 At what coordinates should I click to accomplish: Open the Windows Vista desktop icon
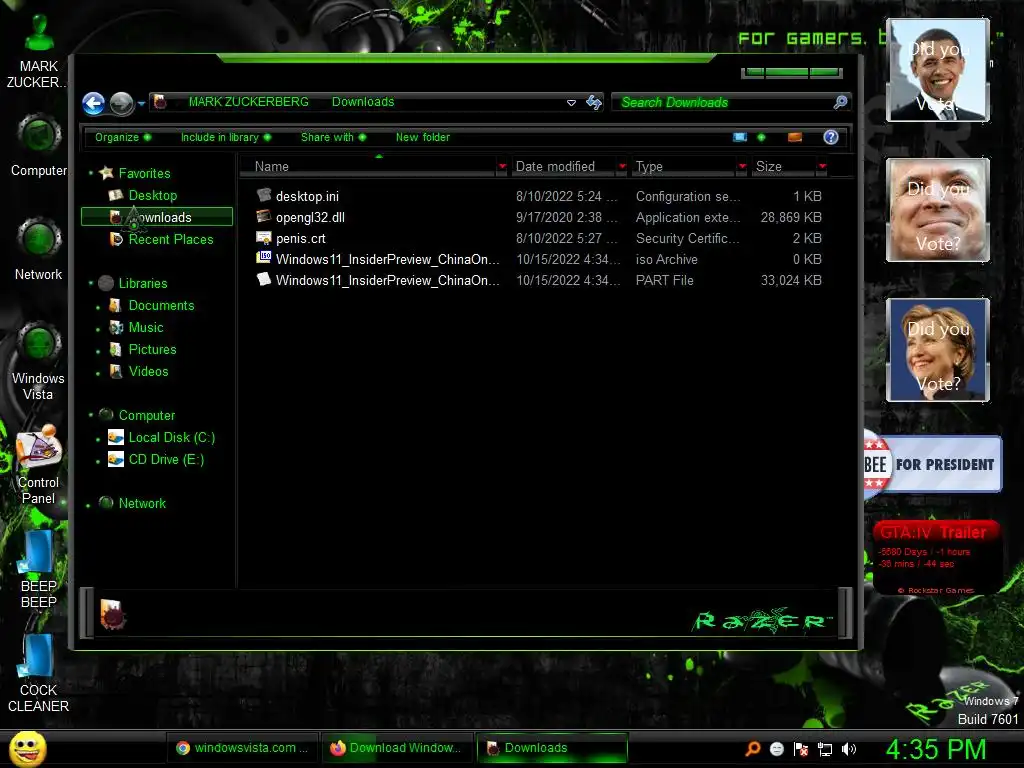pyautogui.click(x=39, y=360)
